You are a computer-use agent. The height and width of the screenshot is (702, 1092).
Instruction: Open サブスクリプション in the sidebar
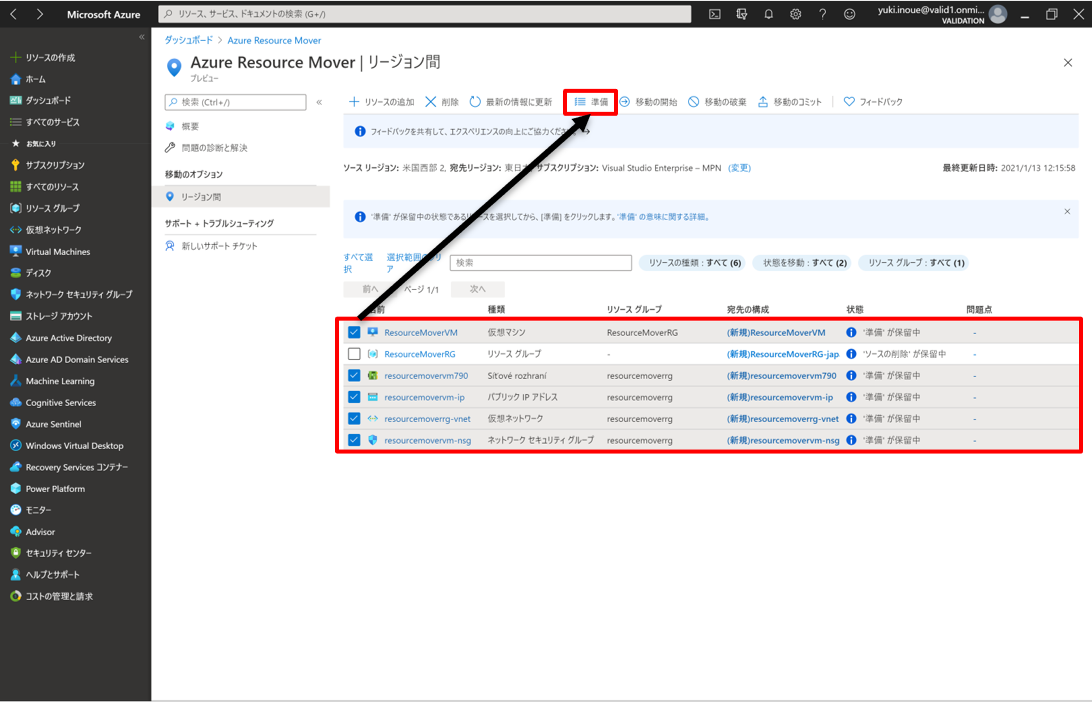pos(47,165)
